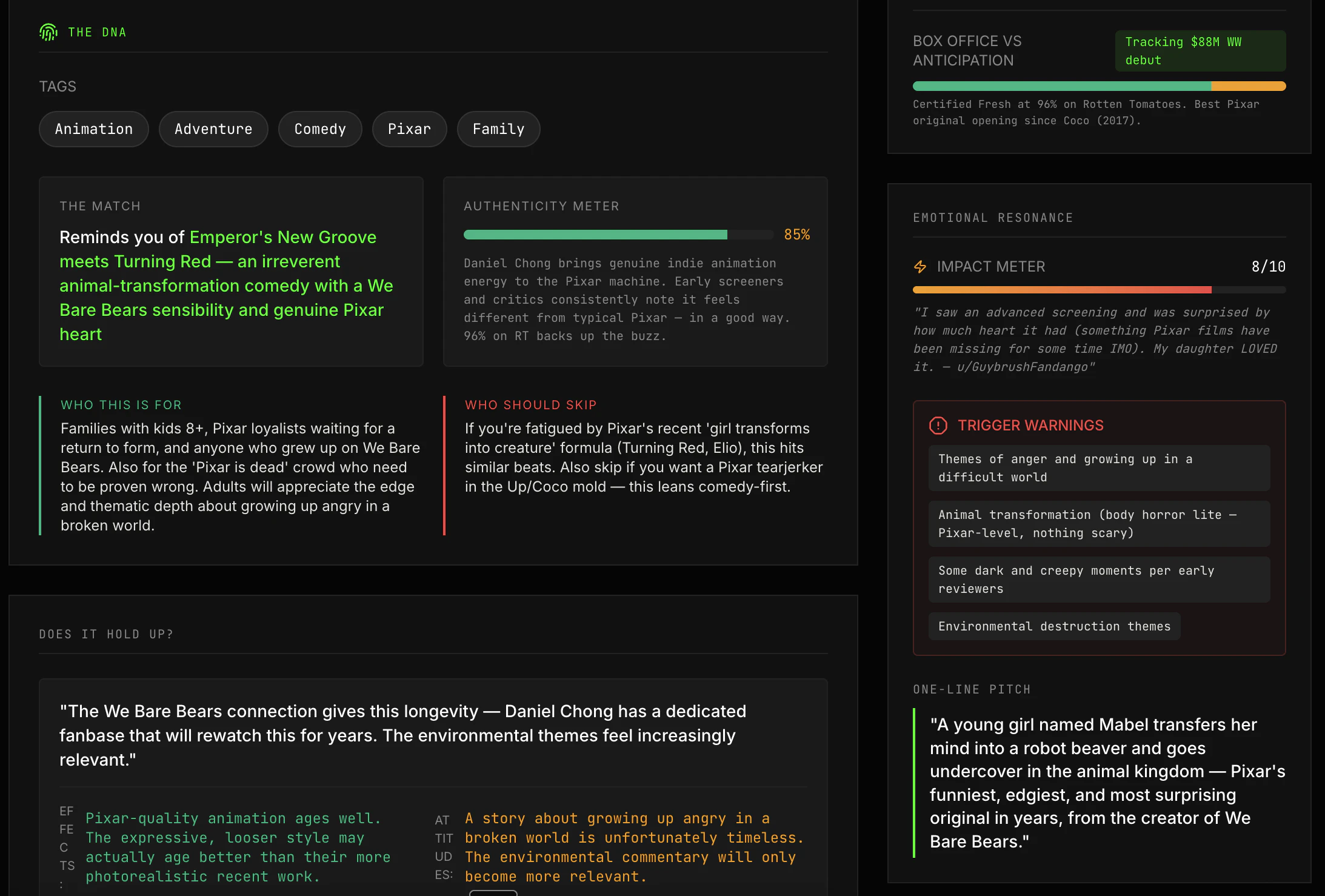The height and width of the screenshot is (896, 1325).
Task: Select the Comedy tag
Action: [320, 129]
